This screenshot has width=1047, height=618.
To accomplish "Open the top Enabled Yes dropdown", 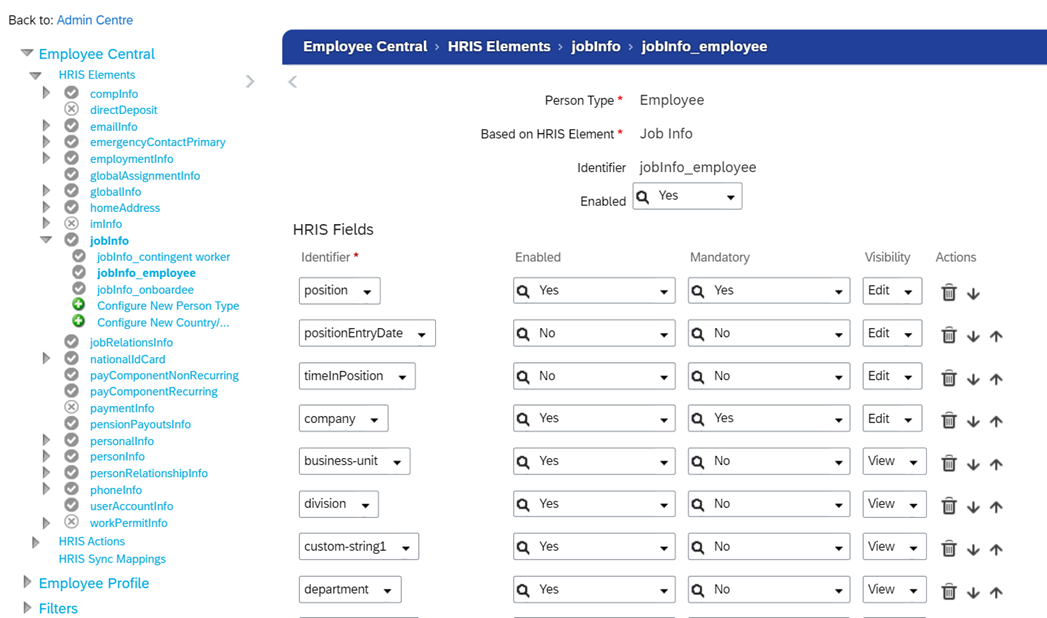I will pyautogui.click(x=688, y=196).
